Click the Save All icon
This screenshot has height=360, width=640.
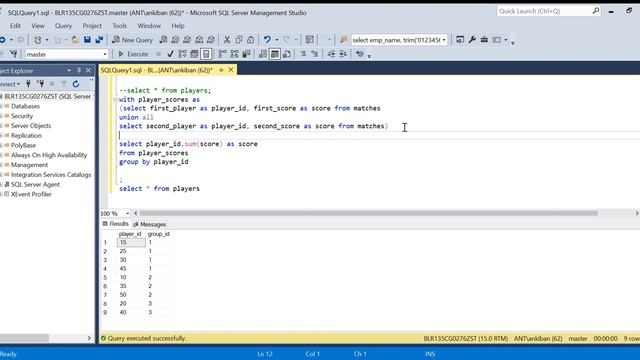[99, 40]
